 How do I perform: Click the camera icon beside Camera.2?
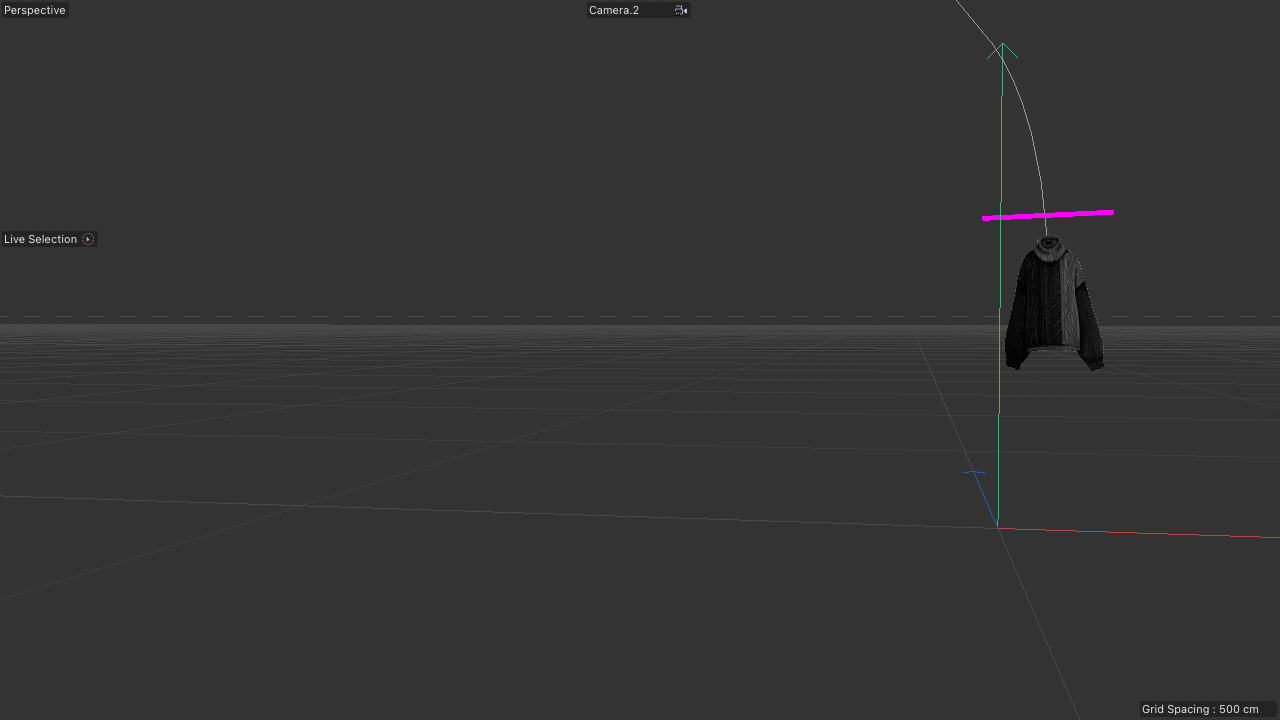tap(681, 10)
